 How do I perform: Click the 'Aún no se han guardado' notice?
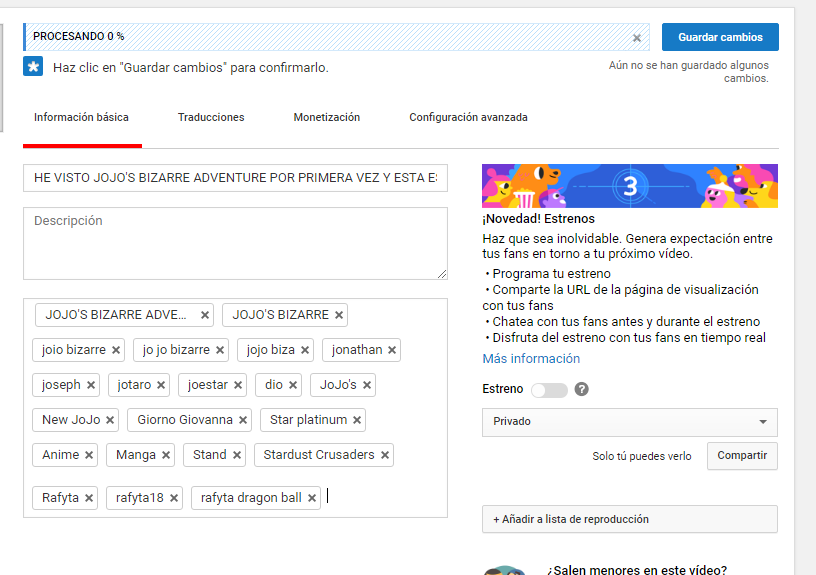click(x=688, y=72)
